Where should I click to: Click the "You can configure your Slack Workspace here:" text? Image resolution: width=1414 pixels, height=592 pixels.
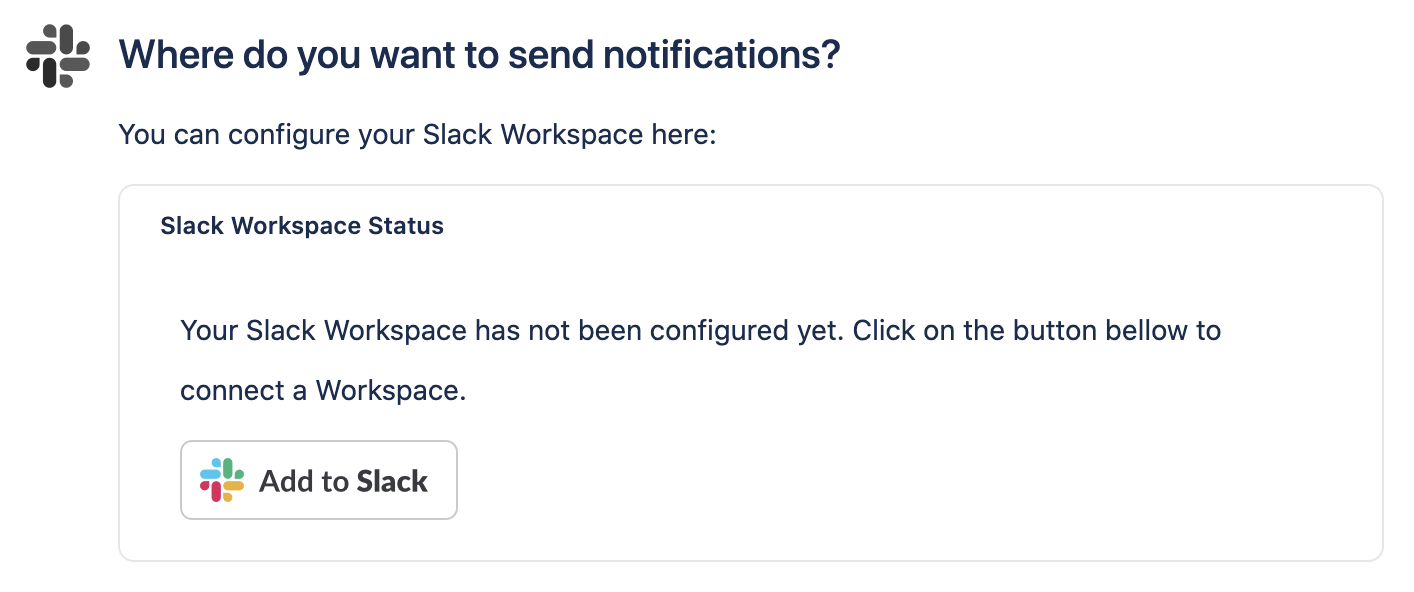click(x=417, y=134)
